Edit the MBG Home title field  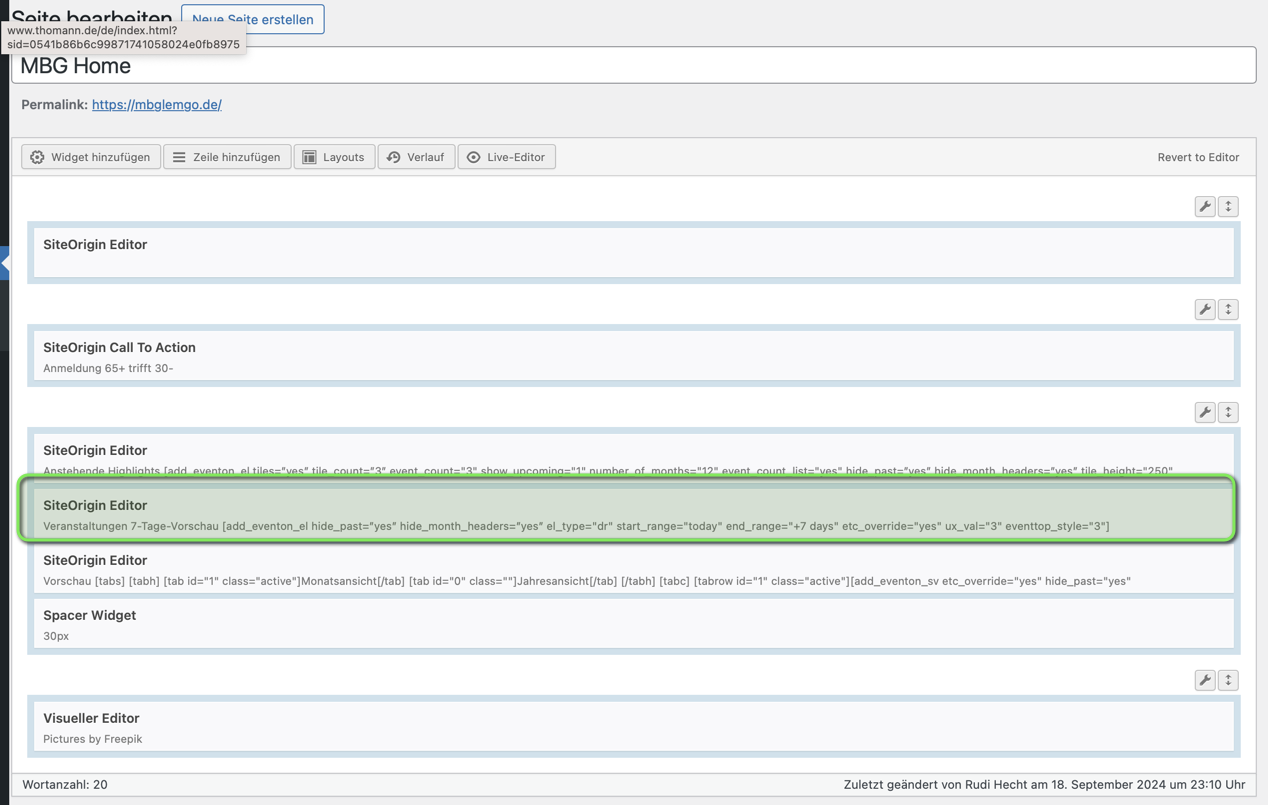point(634,66)
